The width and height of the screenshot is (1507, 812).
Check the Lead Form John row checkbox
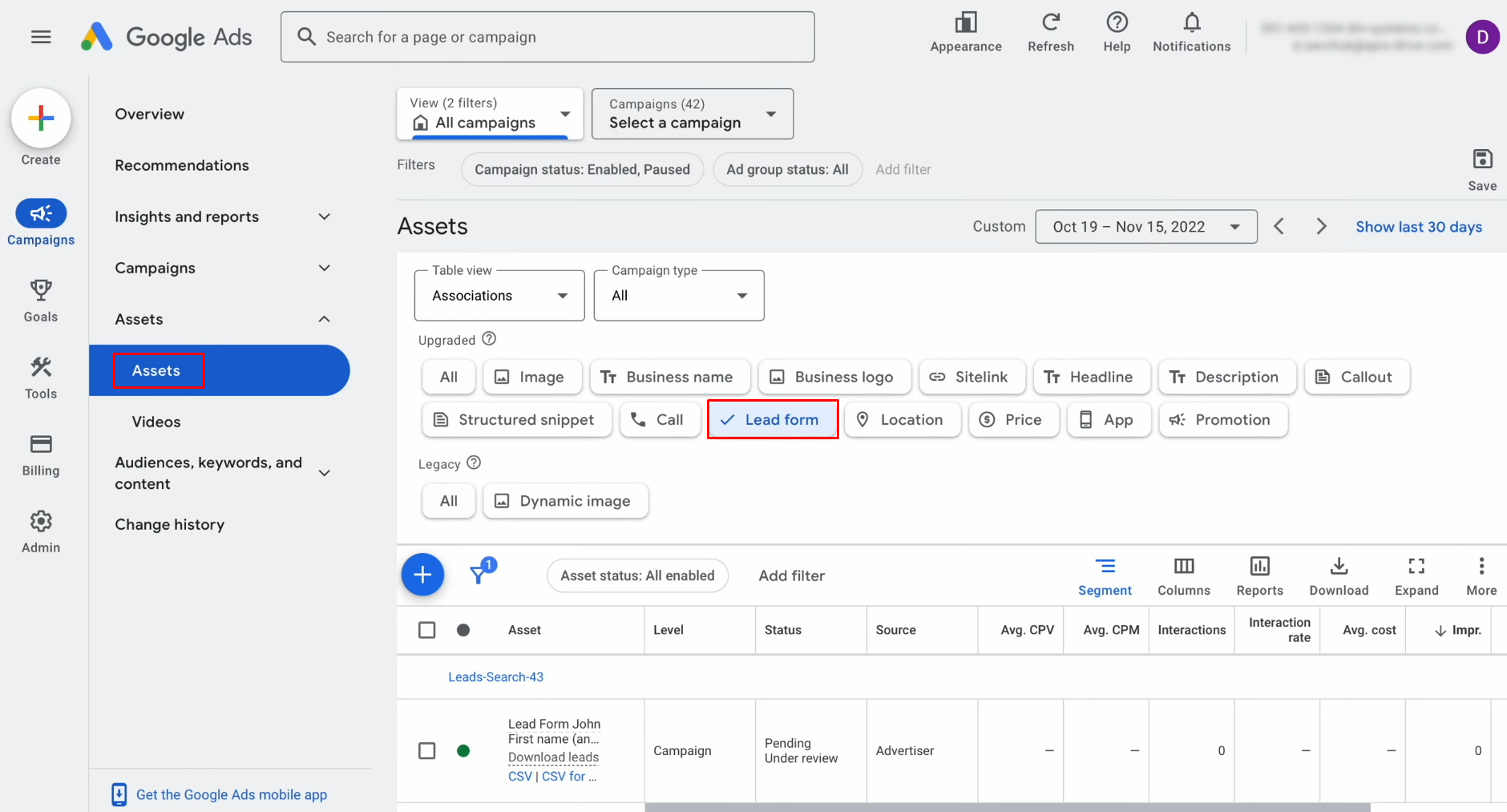pos(426,750)
